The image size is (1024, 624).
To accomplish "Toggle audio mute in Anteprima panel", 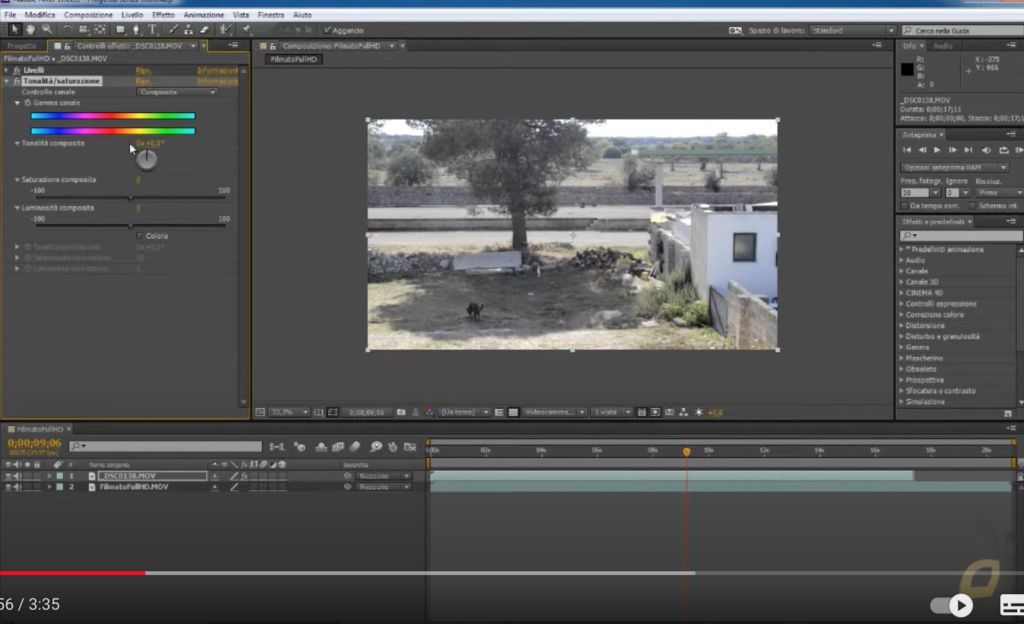I will 986,150.
